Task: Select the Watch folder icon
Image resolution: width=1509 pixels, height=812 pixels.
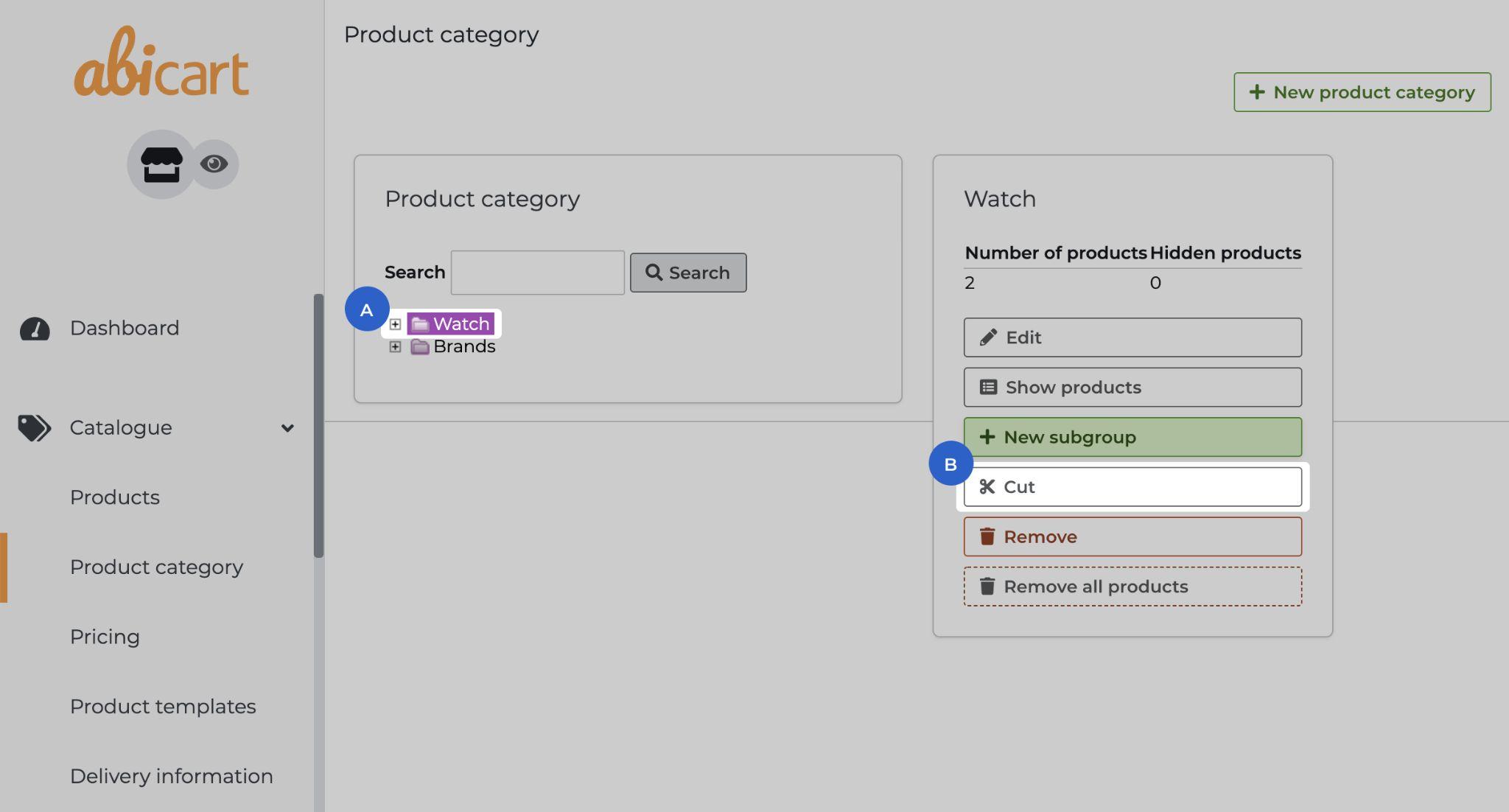Action: pyautogui.click(x=420, y=324)
